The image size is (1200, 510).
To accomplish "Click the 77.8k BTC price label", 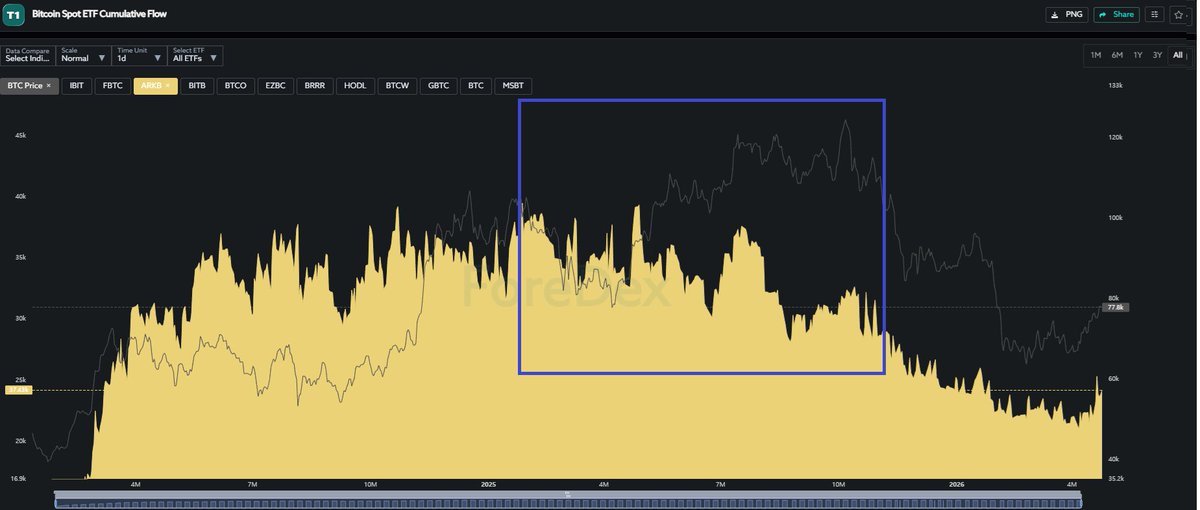I will tap(1116, 307).
